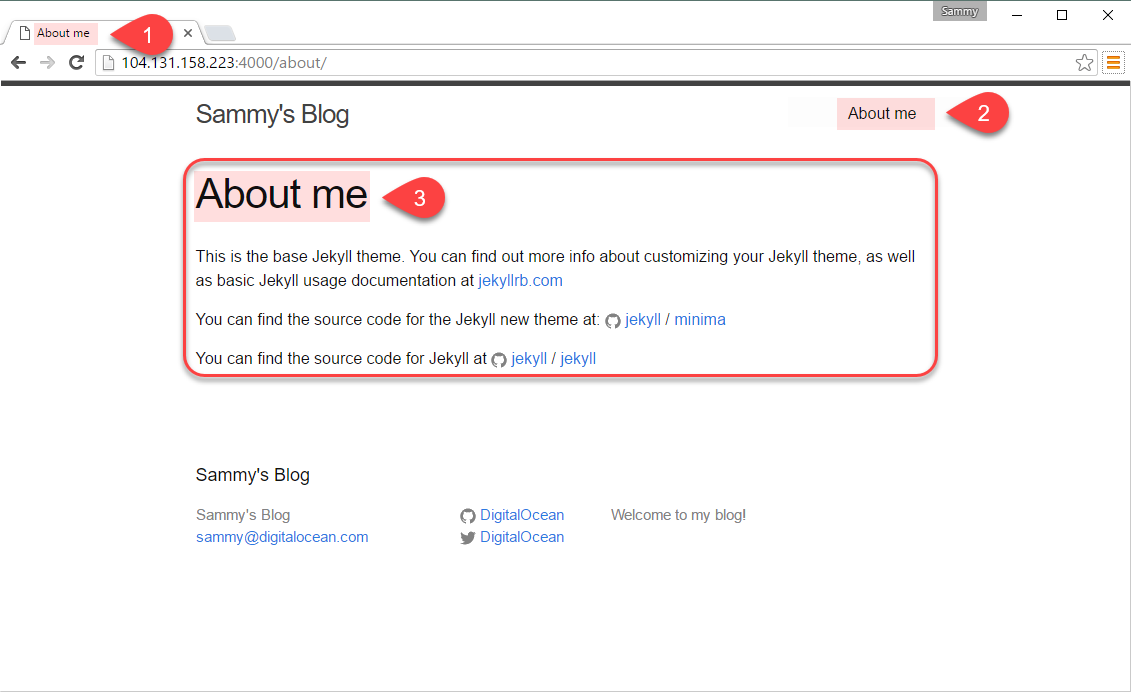Viewport: 1131px width, 692px height.
Task: Click the Sammy profile button in title bar
Action: click(959, 12)
